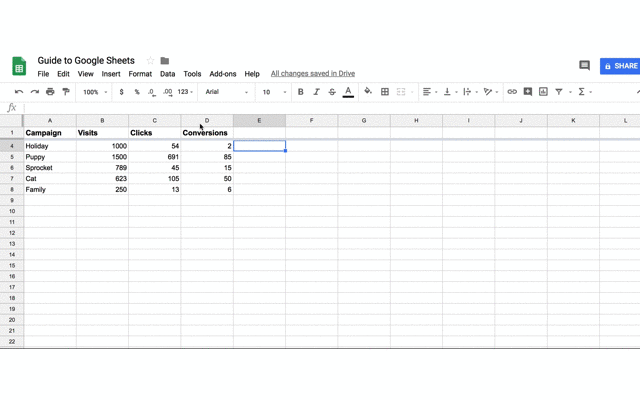
Task: Insert a comment from toolbar
Action: coord(527,92)
